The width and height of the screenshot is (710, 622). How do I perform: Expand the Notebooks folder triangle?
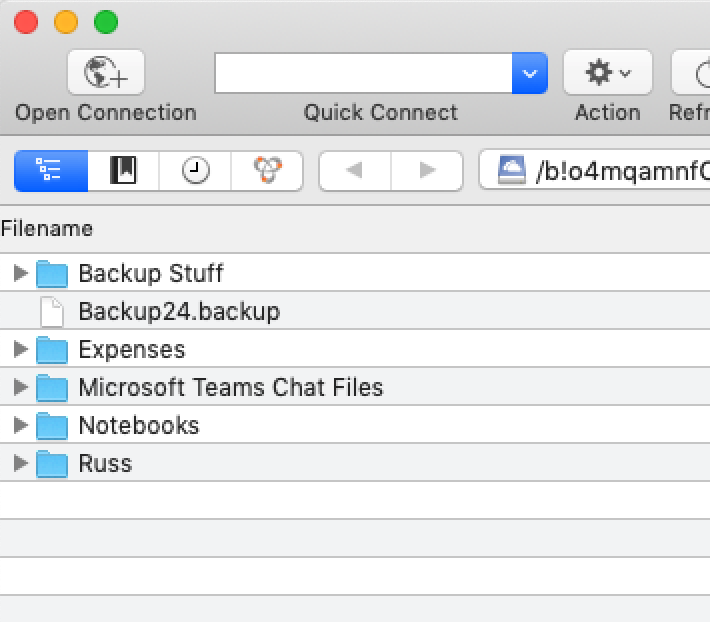coord(20,425)
